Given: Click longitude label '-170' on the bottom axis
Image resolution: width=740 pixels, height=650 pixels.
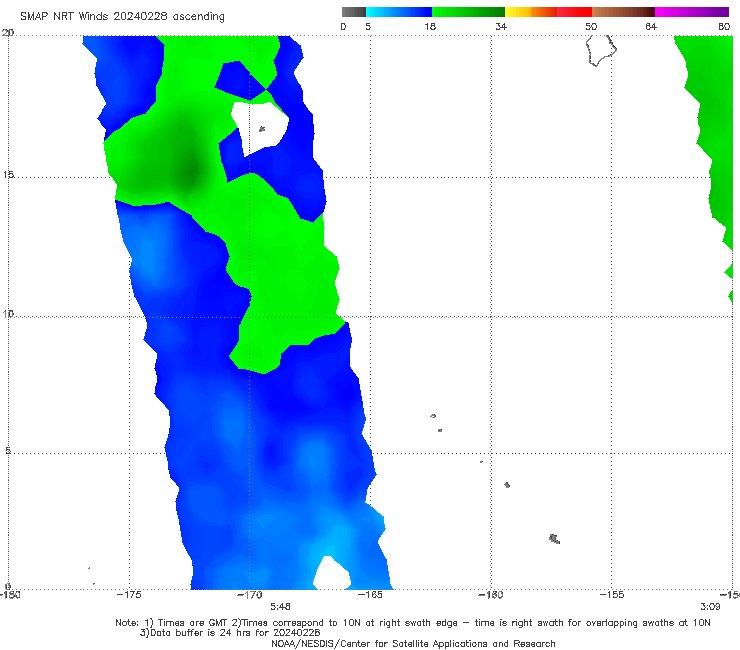Looking at the screenshot, I should click(249, 595).
